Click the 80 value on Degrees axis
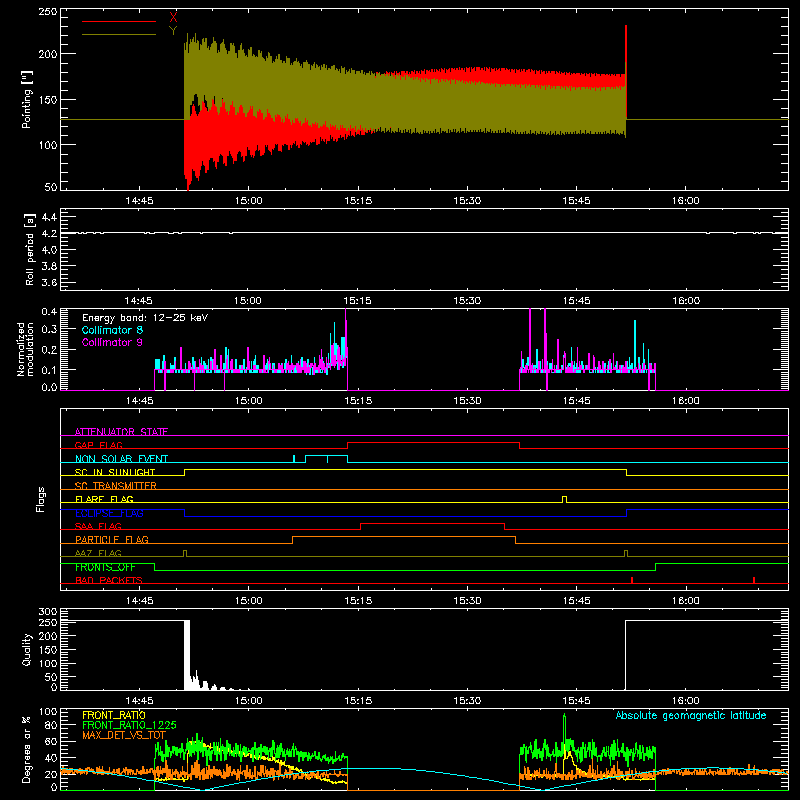 (51, 725)
